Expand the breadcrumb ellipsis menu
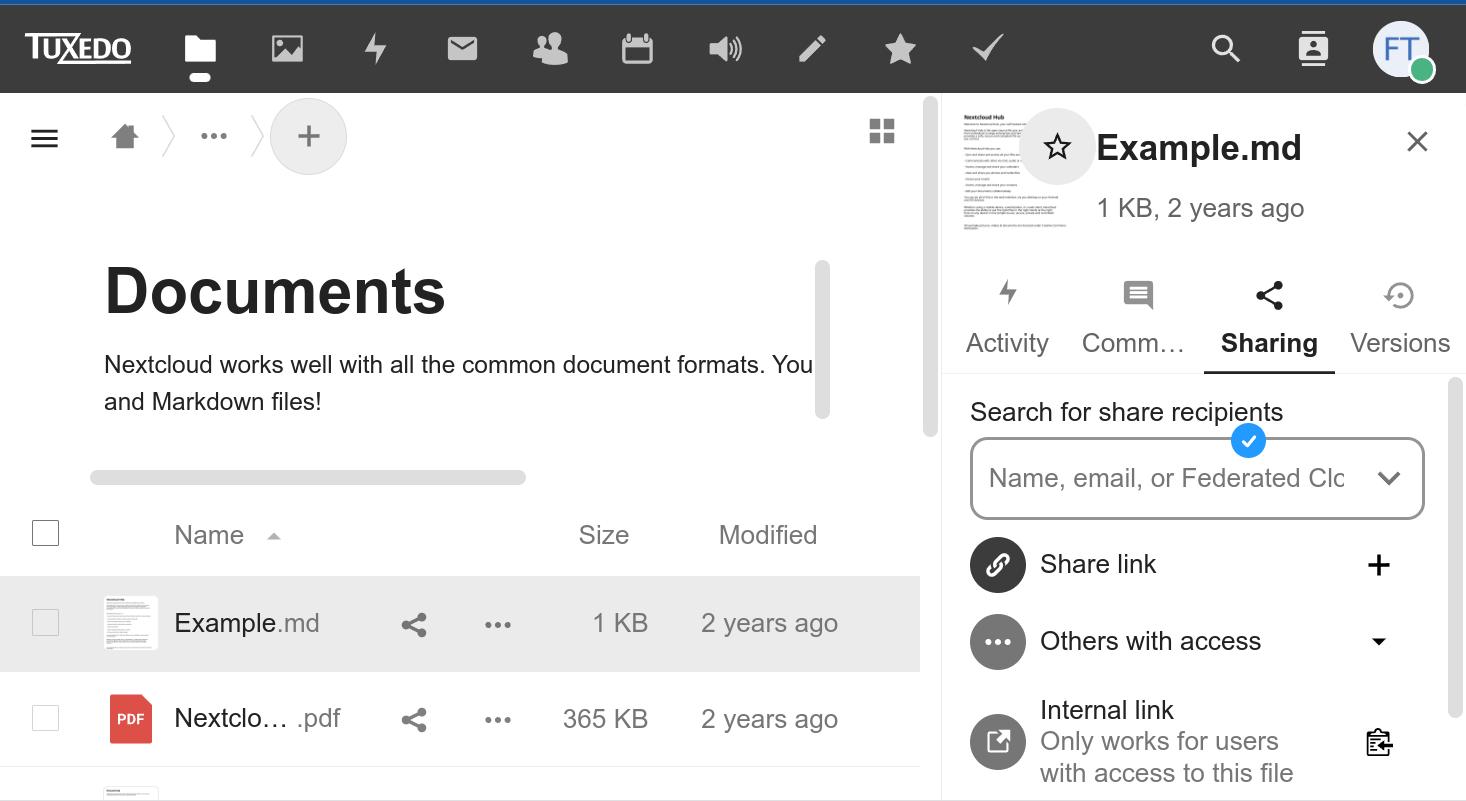This screenshot has height=801, width=1466. click(213, 136)
